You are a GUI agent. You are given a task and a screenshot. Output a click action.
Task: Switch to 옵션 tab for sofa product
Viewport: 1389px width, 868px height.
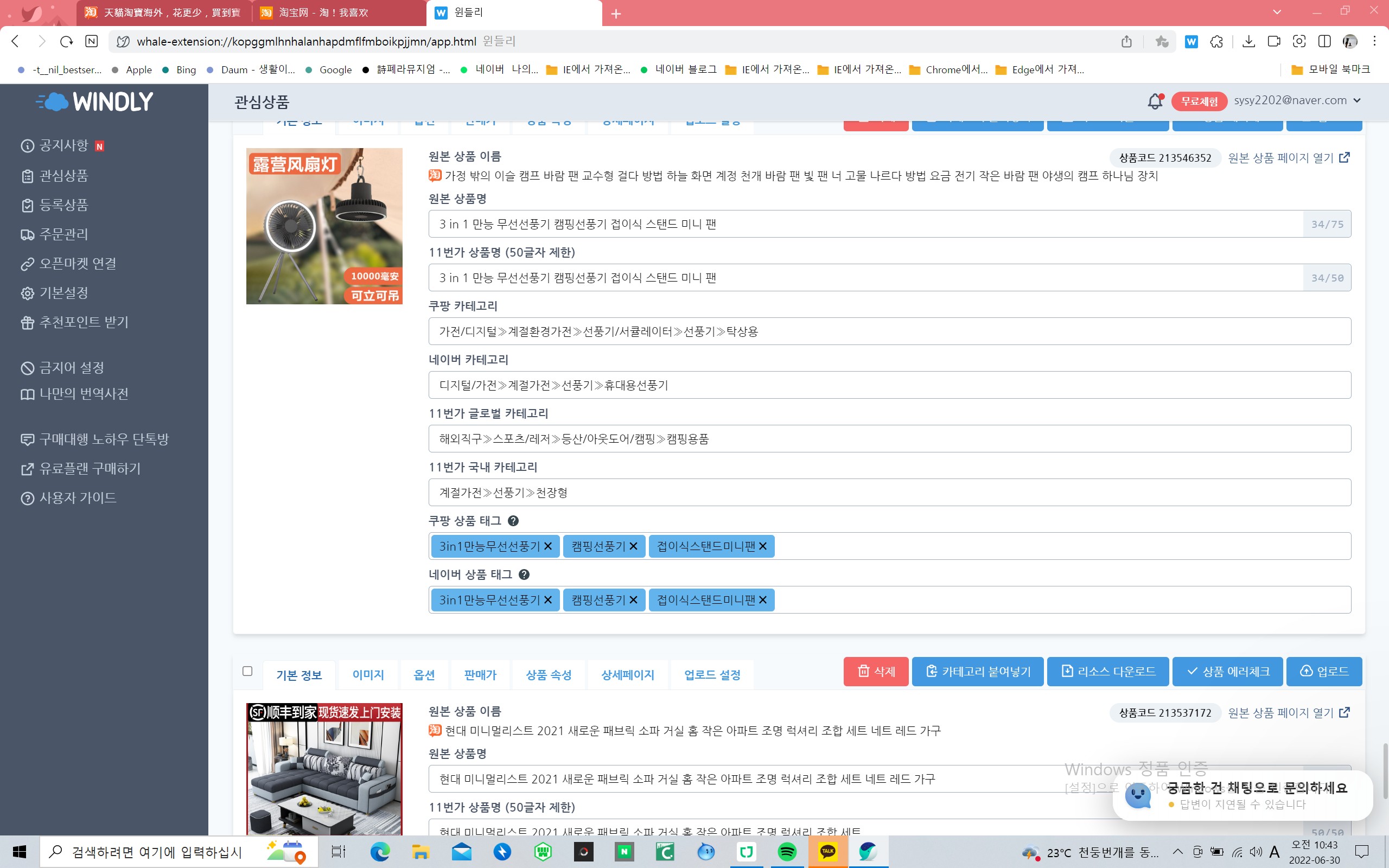tap(424, 675)
